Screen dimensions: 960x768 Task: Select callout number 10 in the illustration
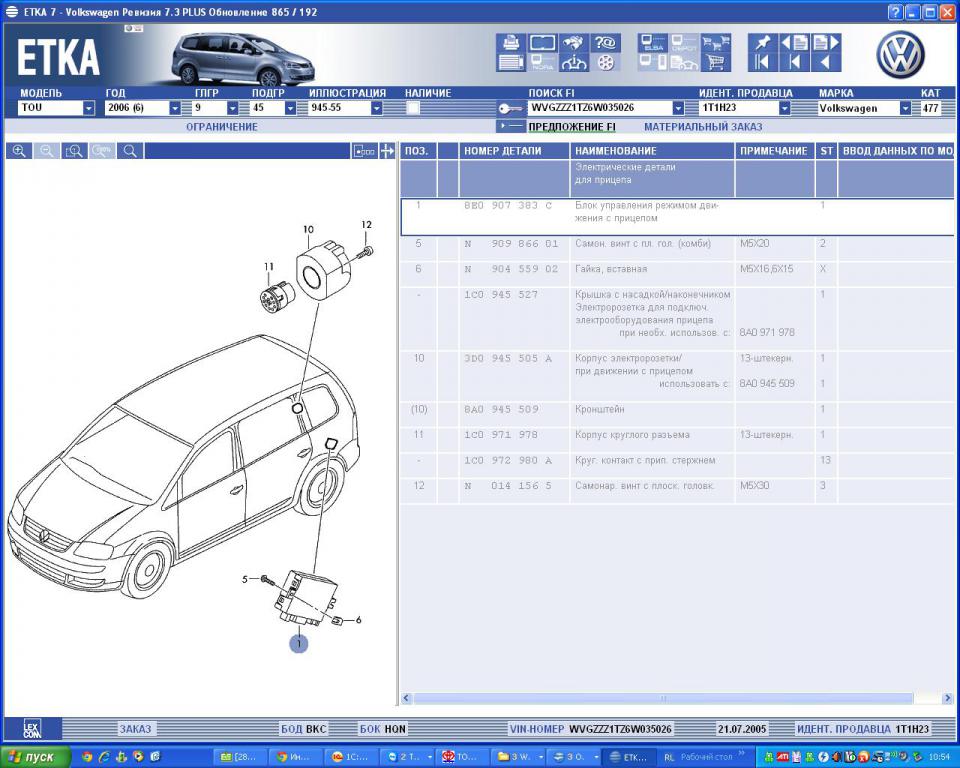[x=308, y=230]
